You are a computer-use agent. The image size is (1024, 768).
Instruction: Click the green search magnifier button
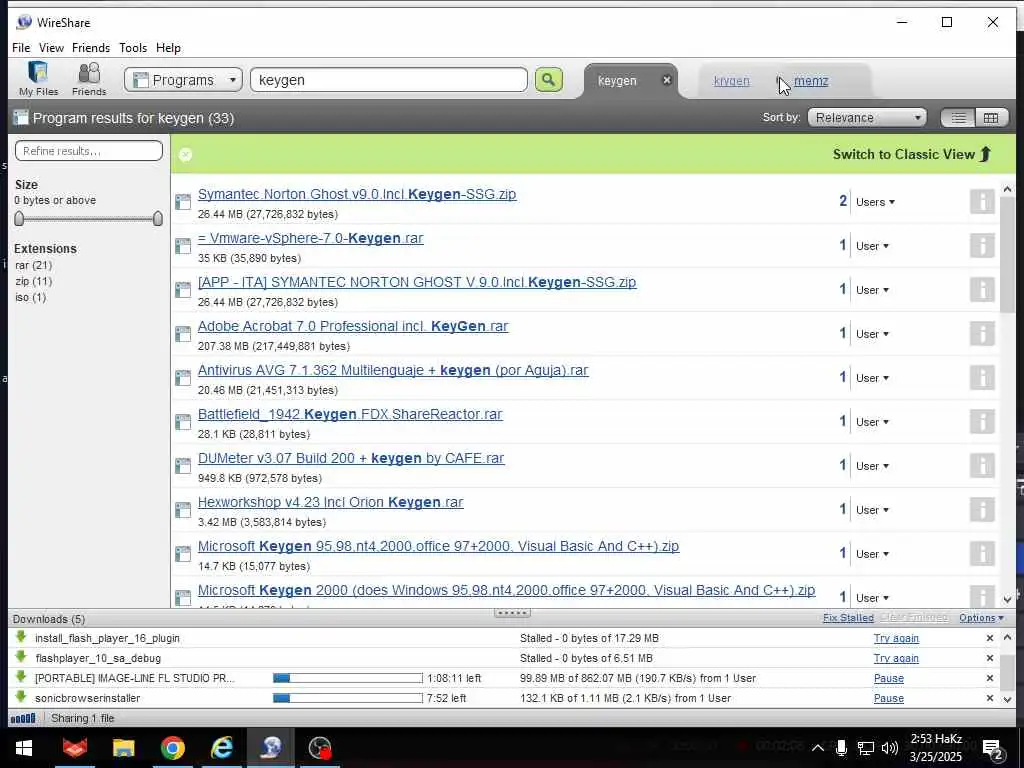549,80
